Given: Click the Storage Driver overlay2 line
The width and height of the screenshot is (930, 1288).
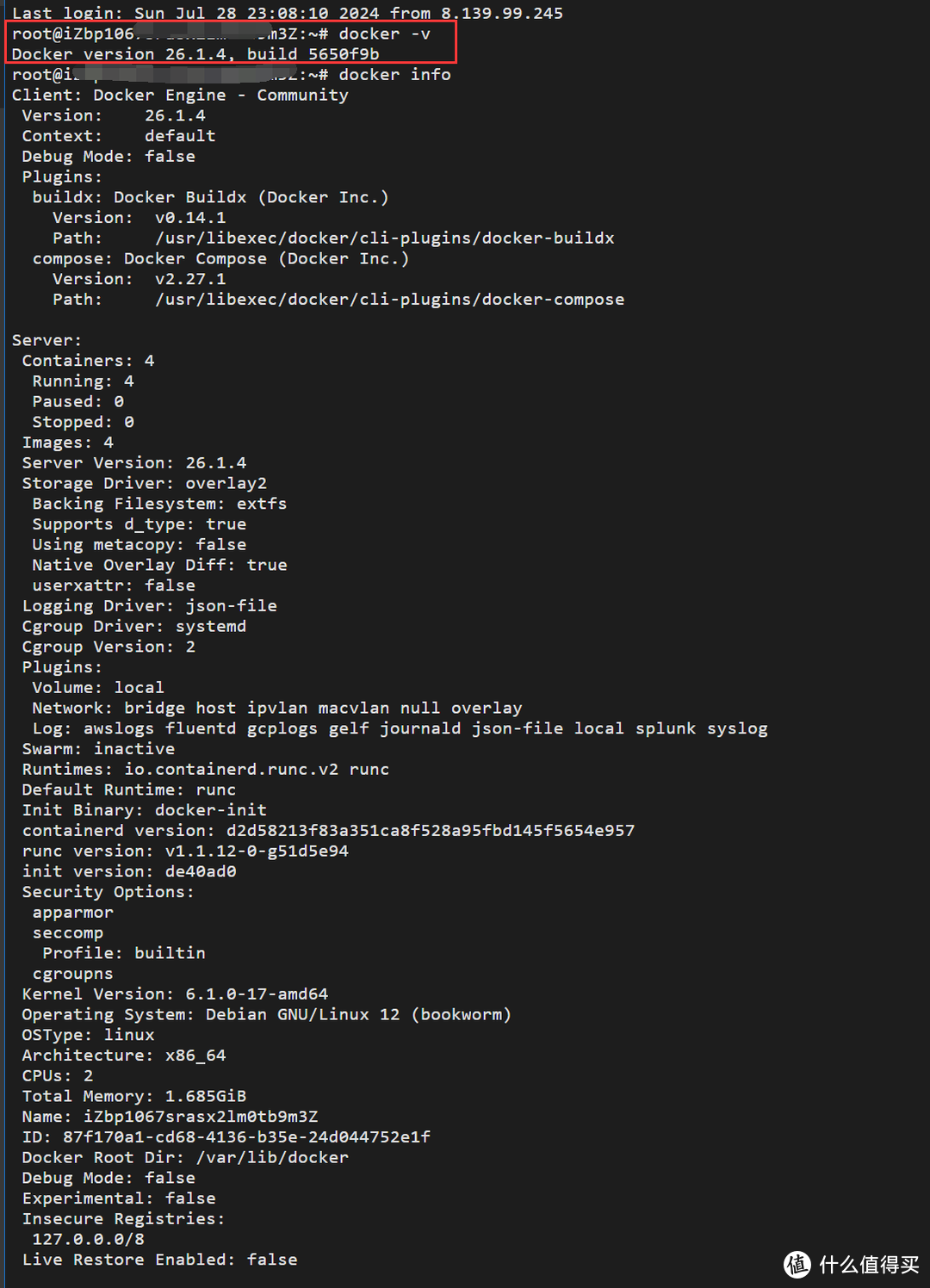Looking at the screenshot, I should pos(144,484).
